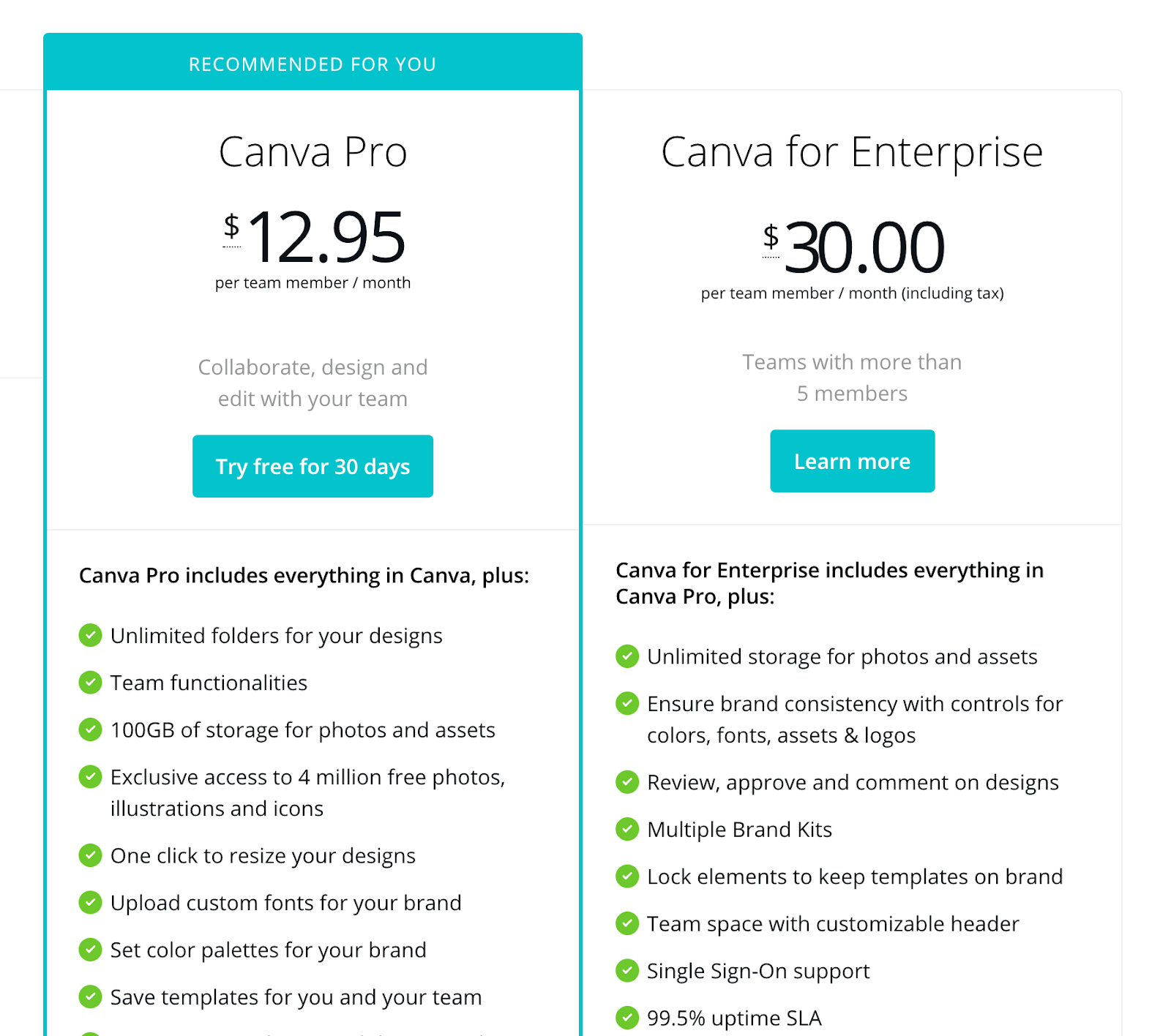Click checkmark next to One click to resize
This screenshot has width=1171, height=1036.
click(x=90, y=855)
